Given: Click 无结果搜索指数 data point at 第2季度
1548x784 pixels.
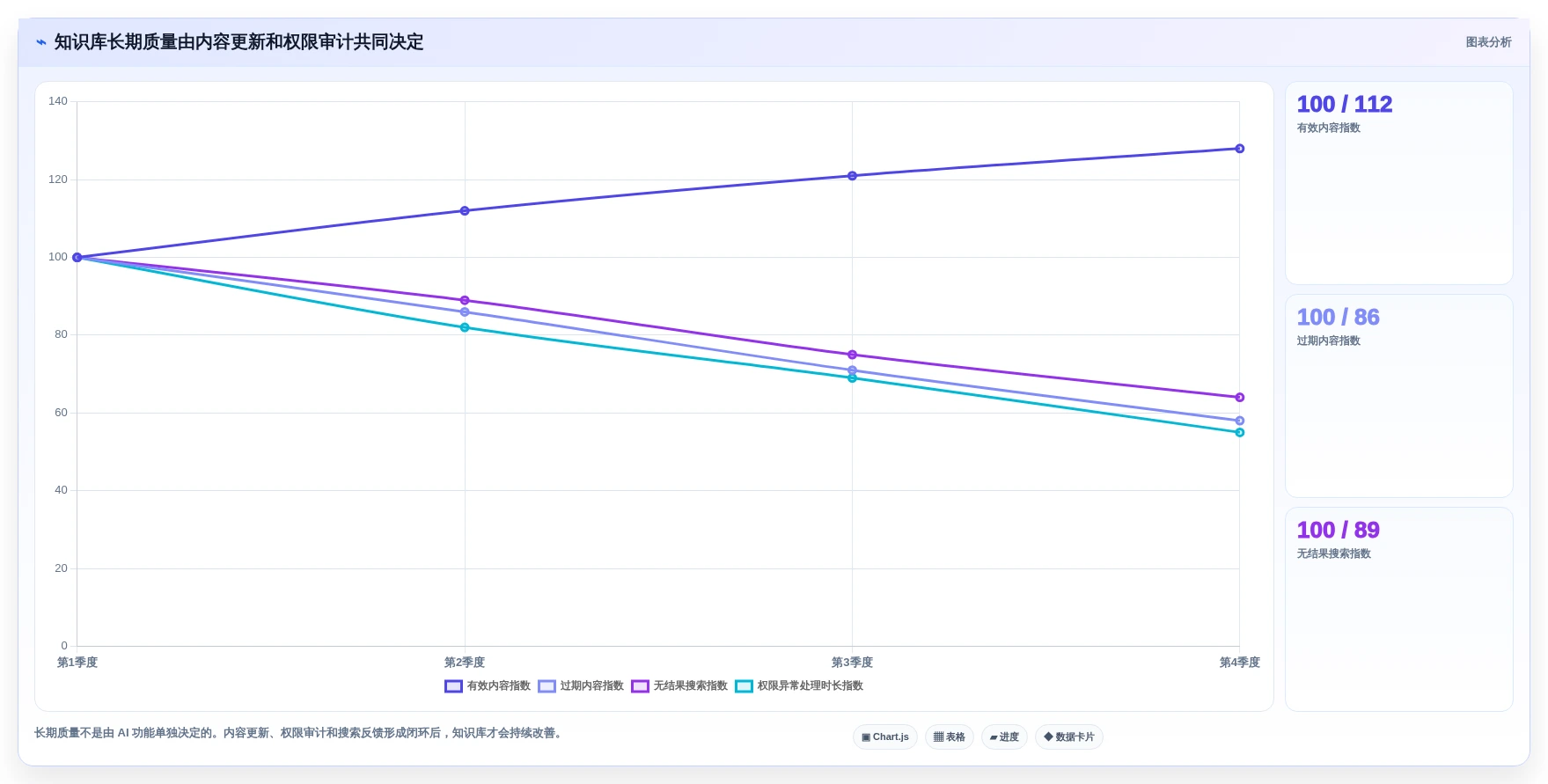Looking at the screenshot, I should 465,301.
